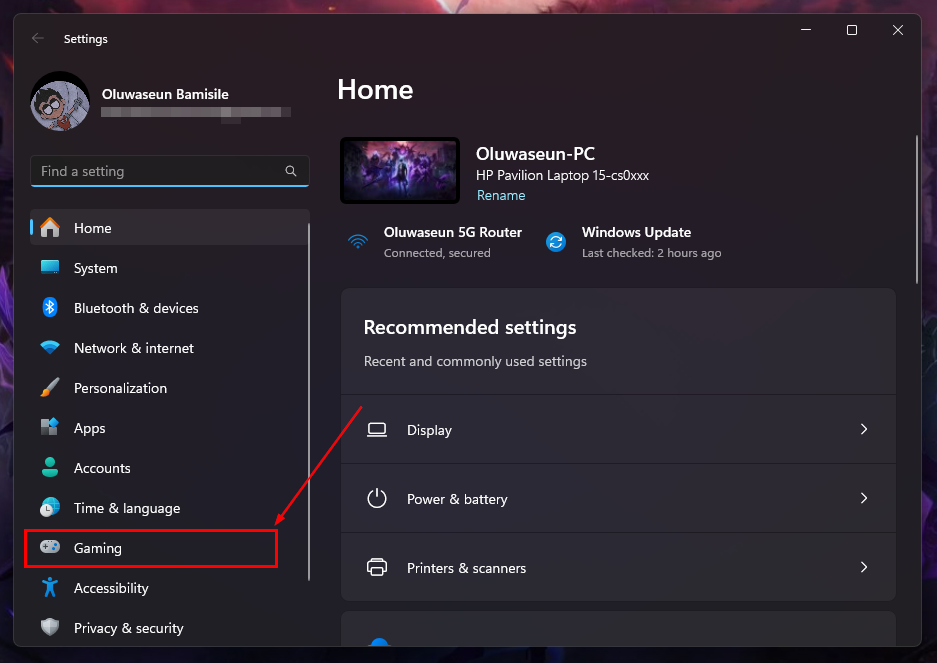Click the Accessibility figure icon
Screen dimensions: 937x663
(50, 587)
